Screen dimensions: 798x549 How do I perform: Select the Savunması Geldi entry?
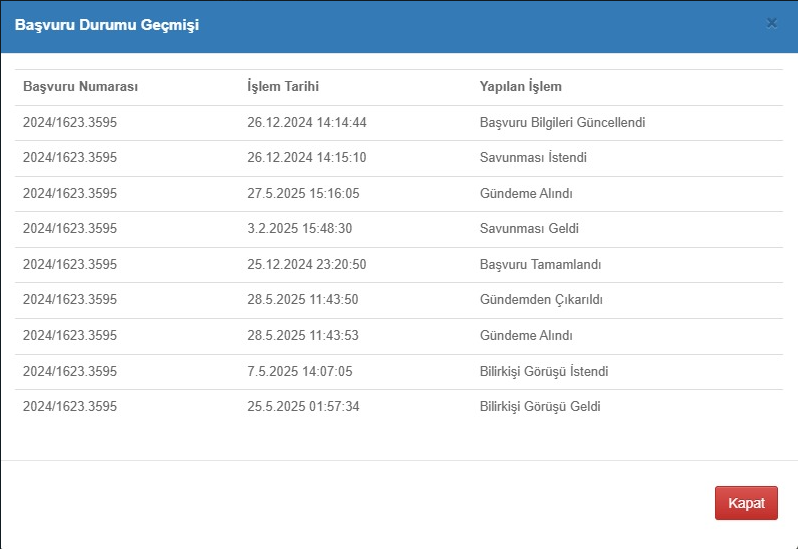point(529,228)
